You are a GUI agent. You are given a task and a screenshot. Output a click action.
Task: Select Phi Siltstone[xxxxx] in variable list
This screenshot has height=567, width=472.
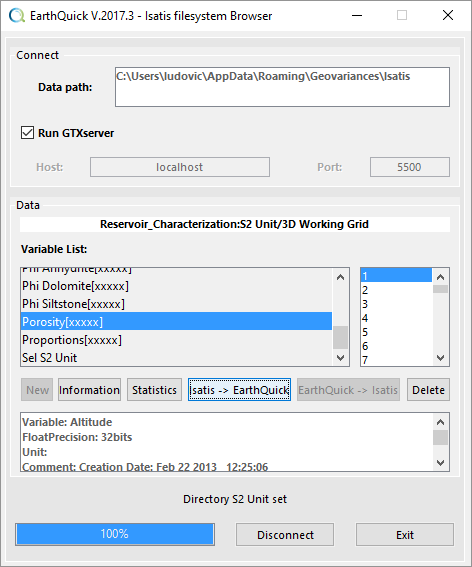pos(176,304)
